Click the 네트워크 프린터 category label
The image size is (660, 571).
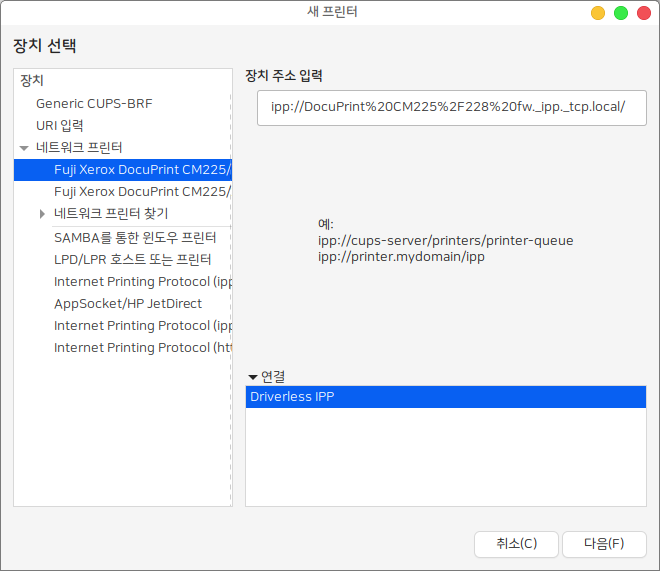point(80,147)
